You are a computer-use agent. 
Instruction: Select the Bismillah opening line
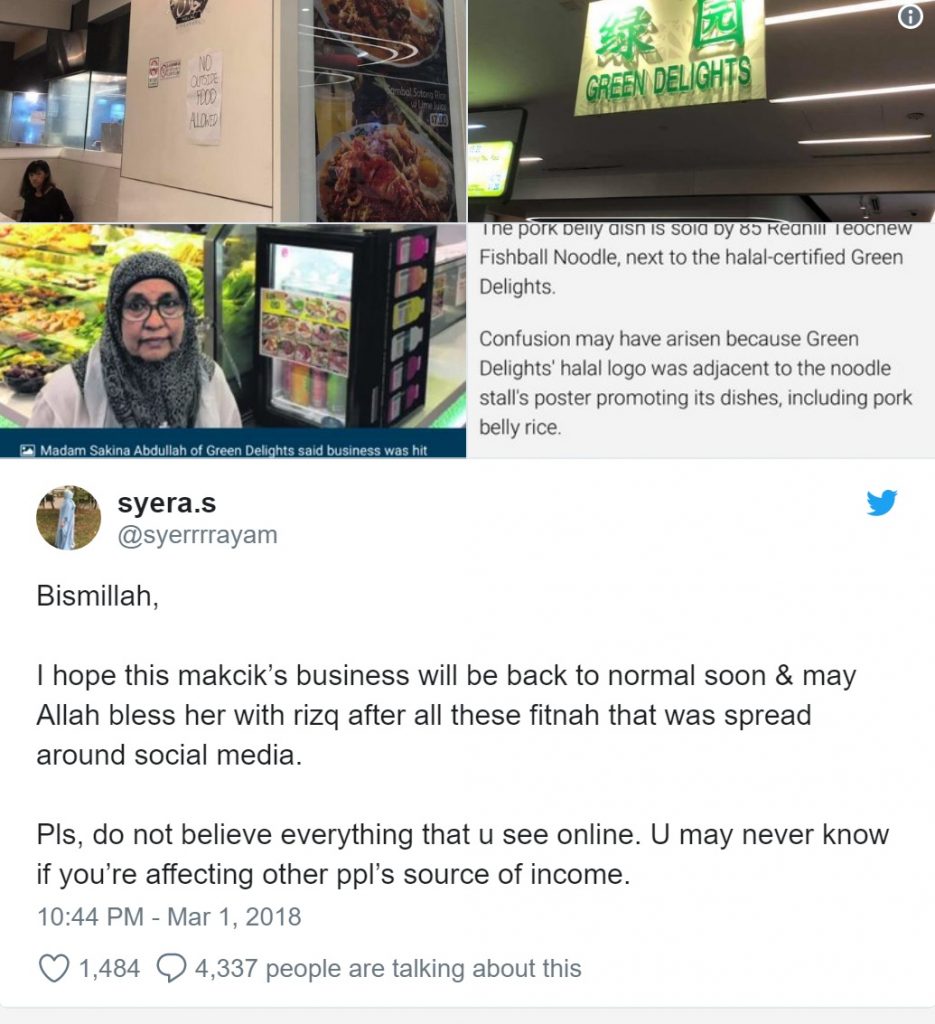[98, 596]
